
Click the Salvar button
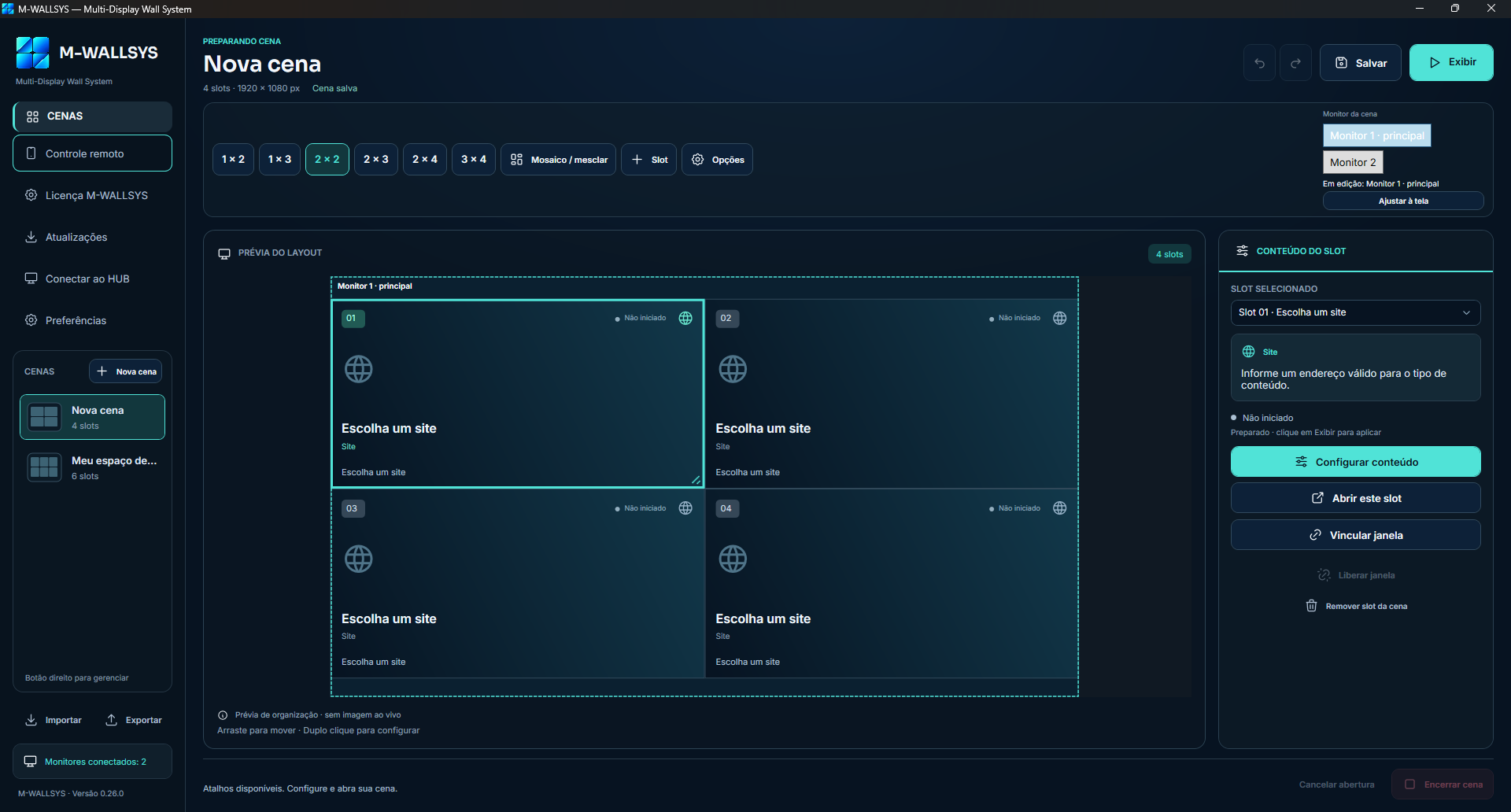1361,63
